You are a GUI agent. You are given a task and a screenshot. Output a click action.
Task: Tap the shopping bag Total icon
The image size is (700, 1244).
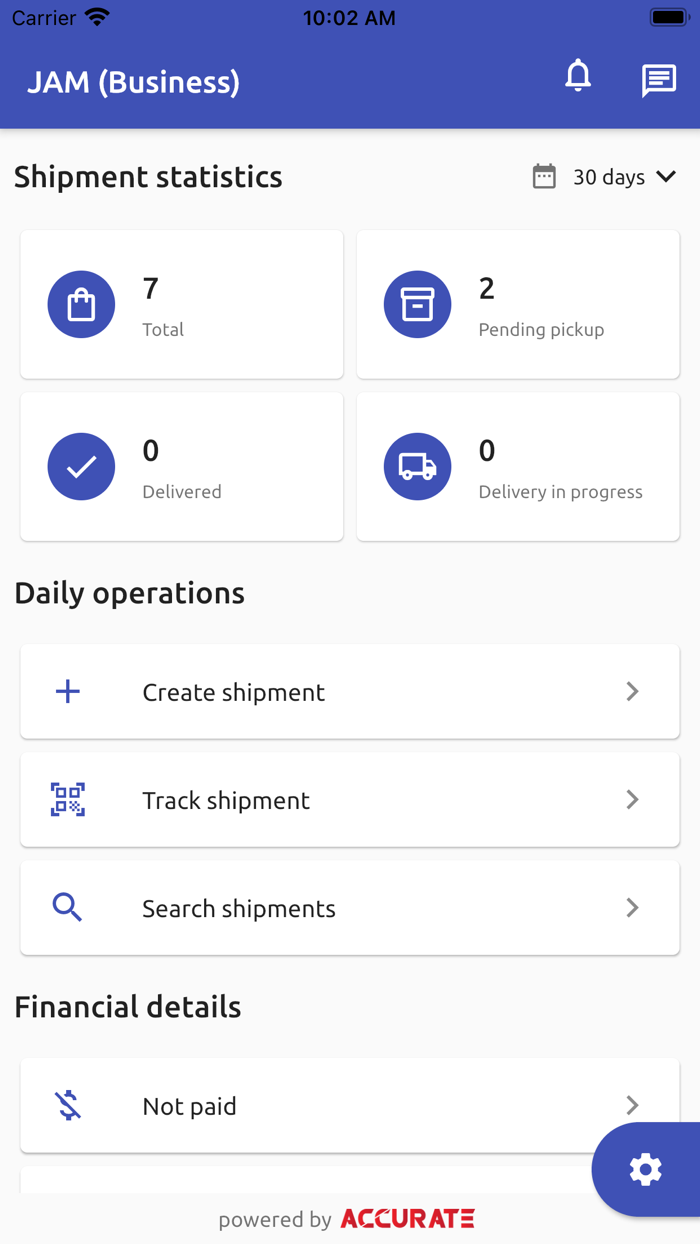pyautogui.click(x=81, y=305)
